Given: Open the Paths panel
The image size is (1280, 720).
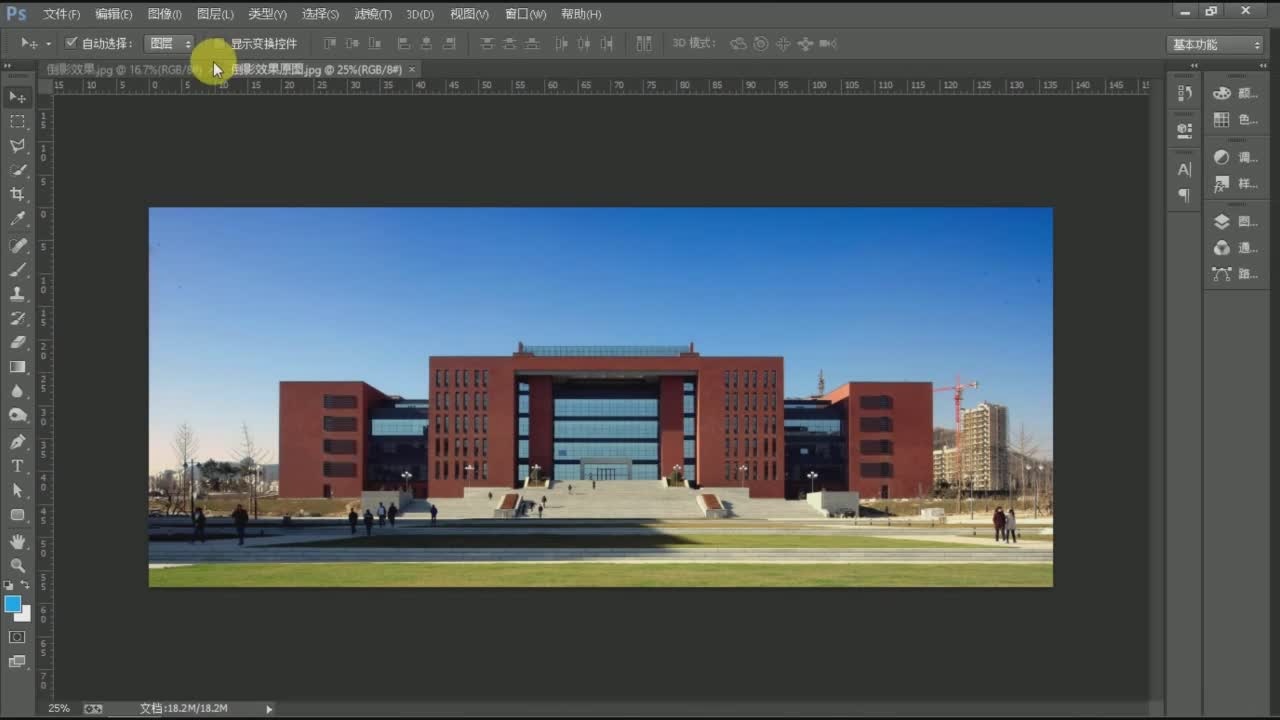Looking at the screenshot, I should tap(1236, 274).
